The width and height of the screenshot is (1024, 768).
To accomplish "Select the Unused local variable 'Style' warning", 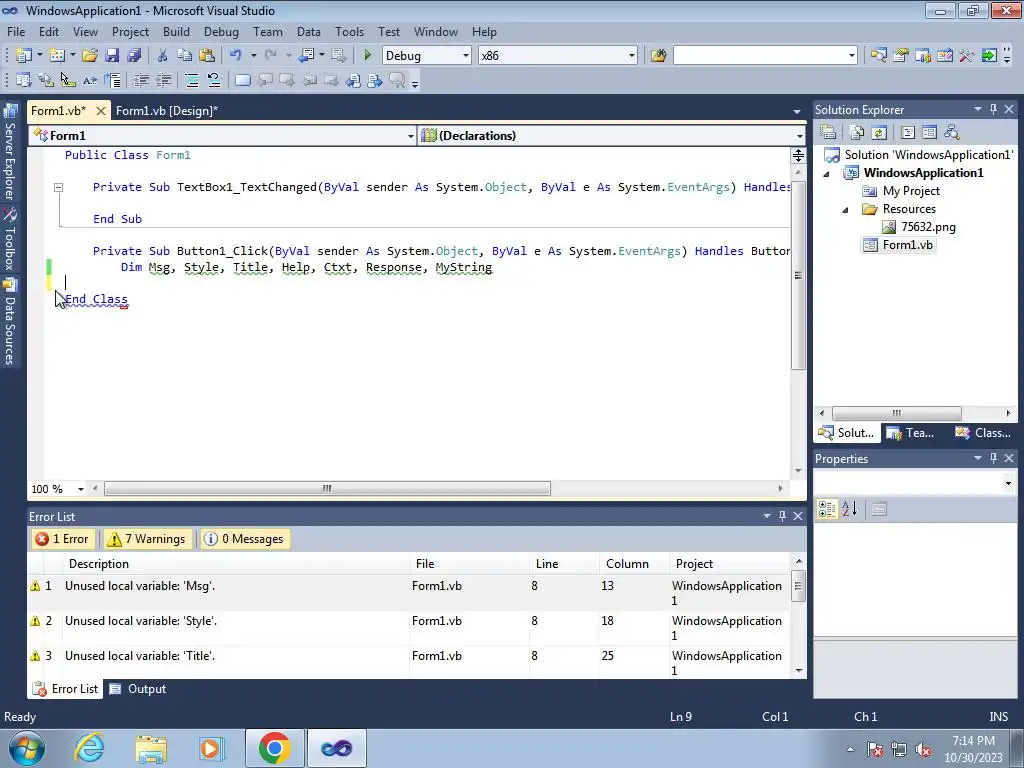I will 409,628.
